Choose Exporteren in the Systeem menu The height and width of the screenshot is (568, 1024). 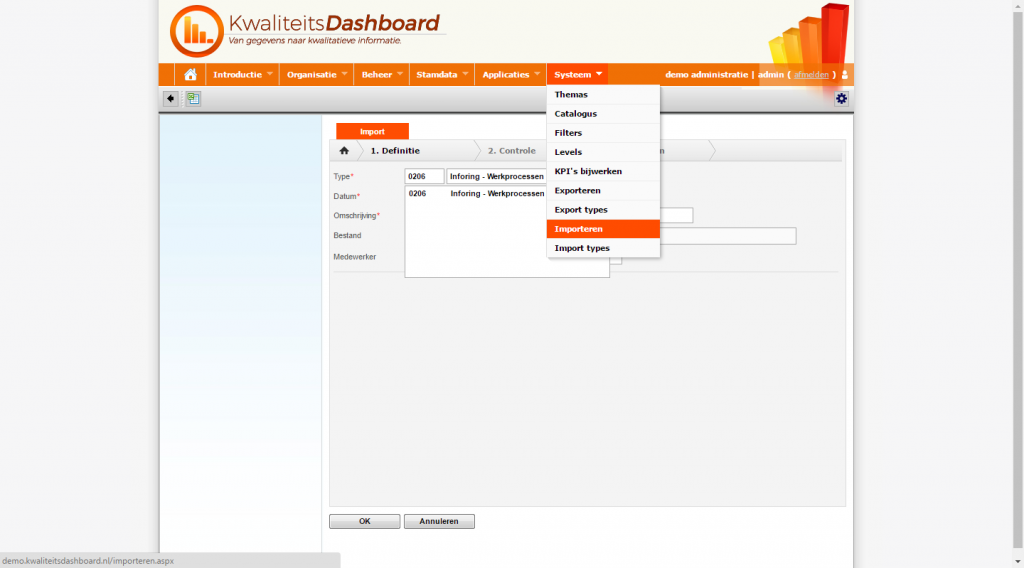(578, 190)
